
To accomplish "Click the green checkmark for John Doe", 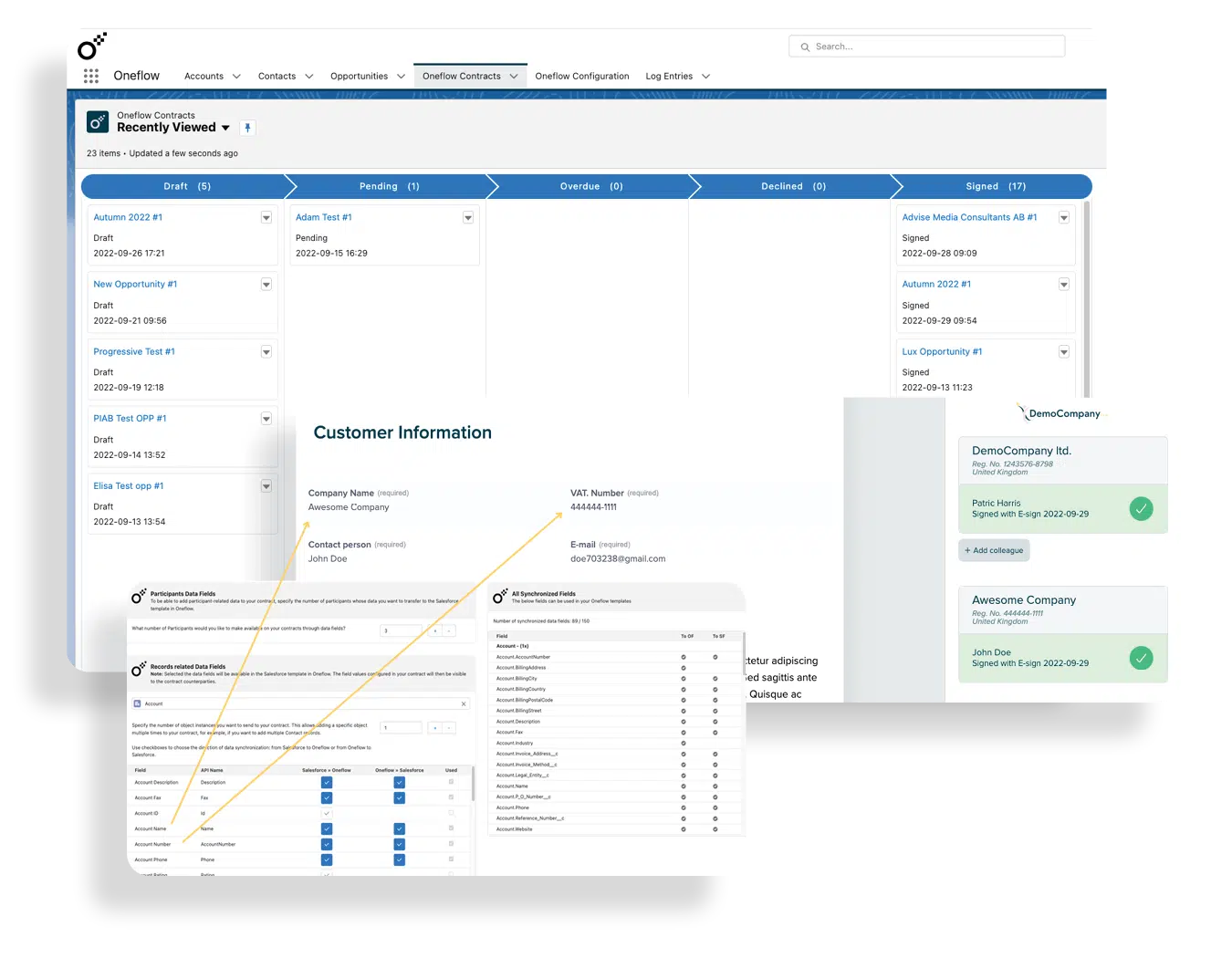I will tap(1141, 658).
